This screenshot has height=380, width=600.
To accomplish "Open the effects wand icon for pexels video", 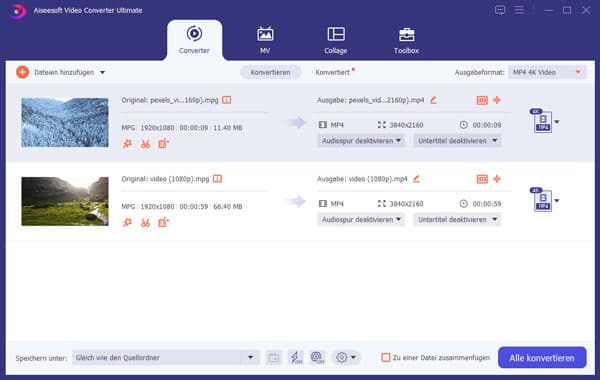I will (127, 144).
